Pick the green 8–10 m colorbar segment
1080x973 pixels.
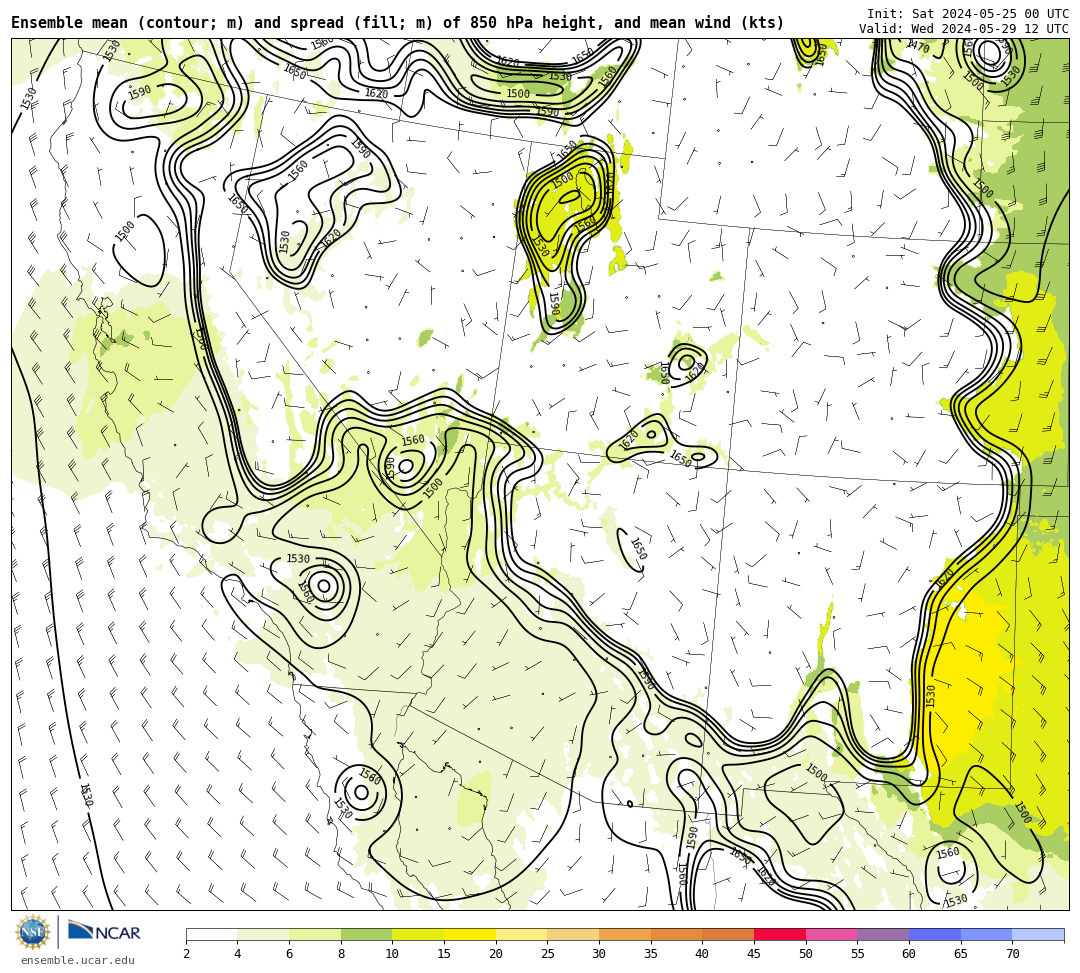tap(366, 934)
